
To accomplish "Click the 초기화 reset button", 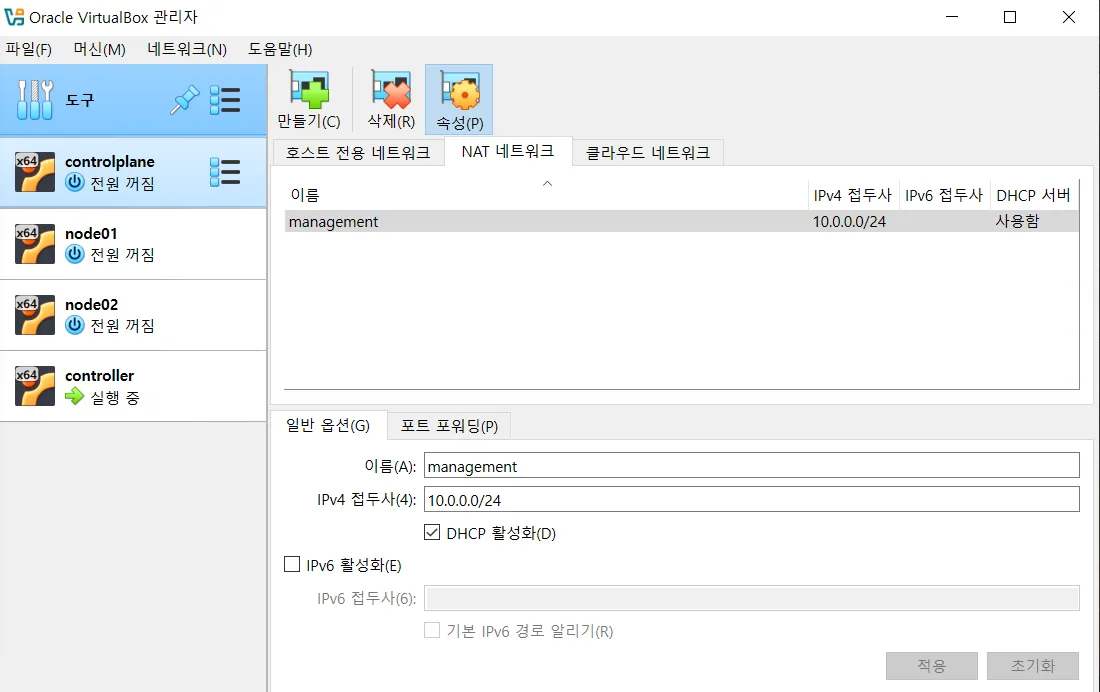I will point(1033,665).
